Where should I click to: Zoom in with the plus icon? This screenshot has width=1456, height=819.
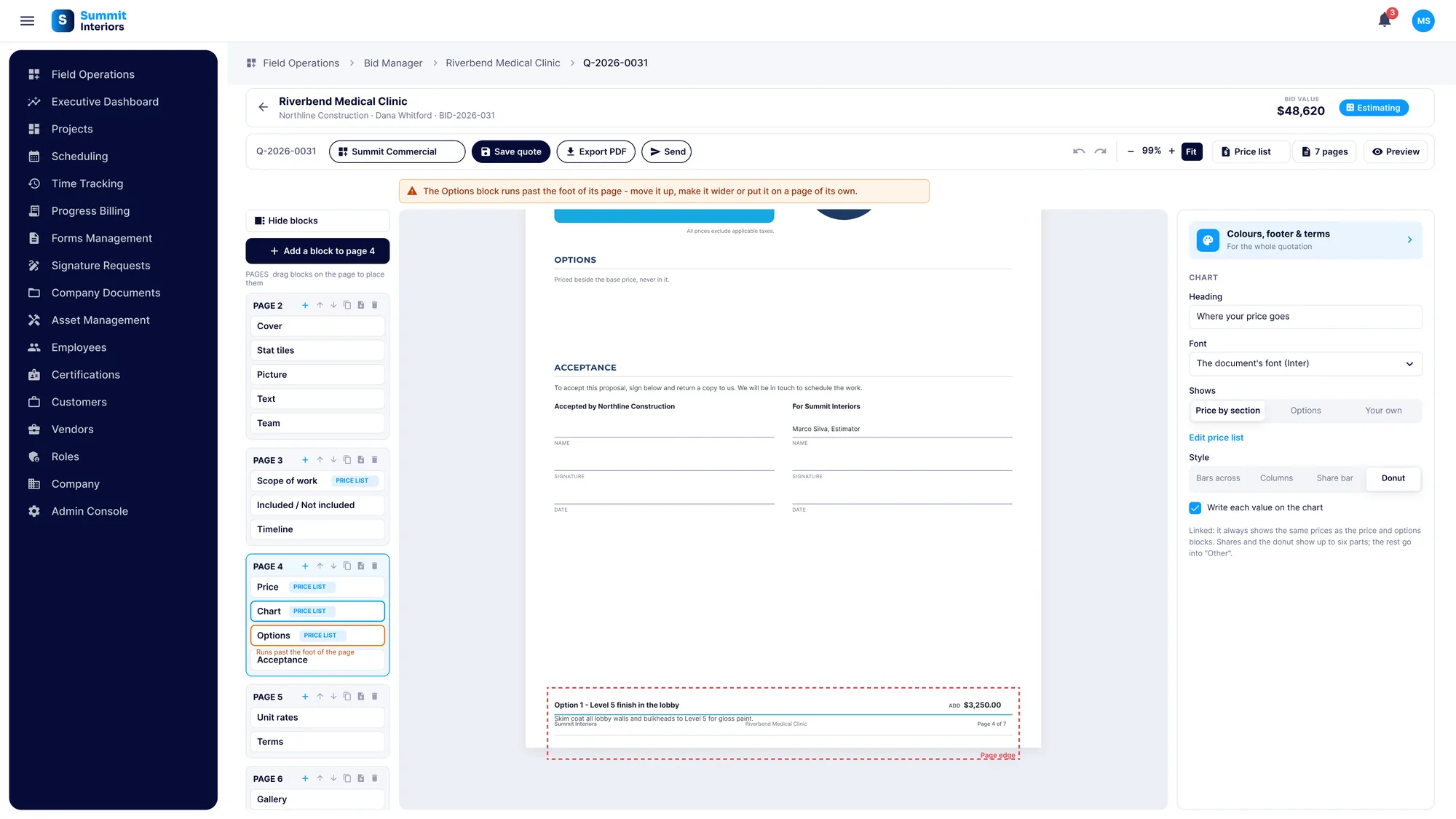pyautogui.click(x=1171, y=151)
